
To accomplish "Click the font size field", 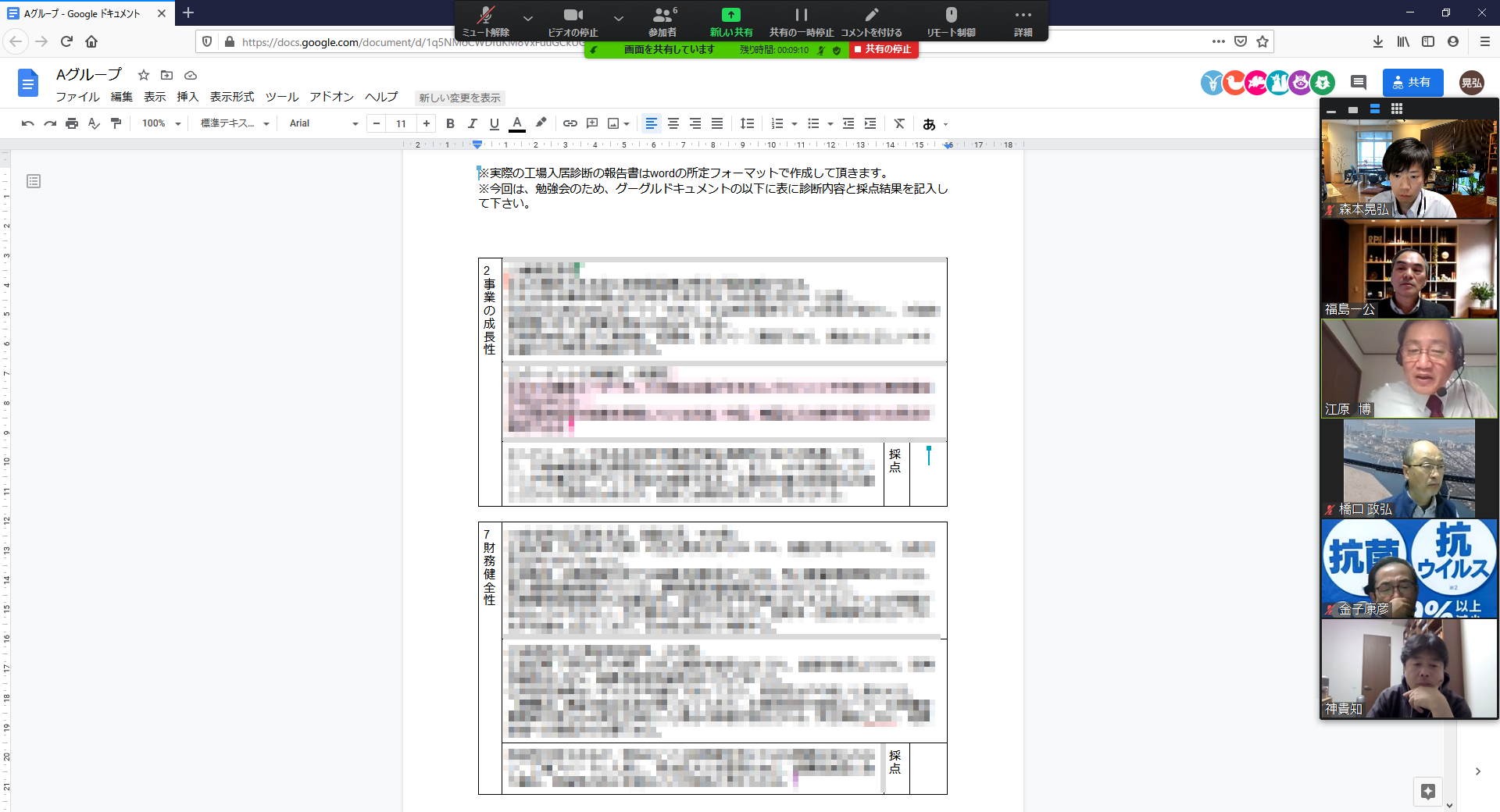I will (401, 123).
